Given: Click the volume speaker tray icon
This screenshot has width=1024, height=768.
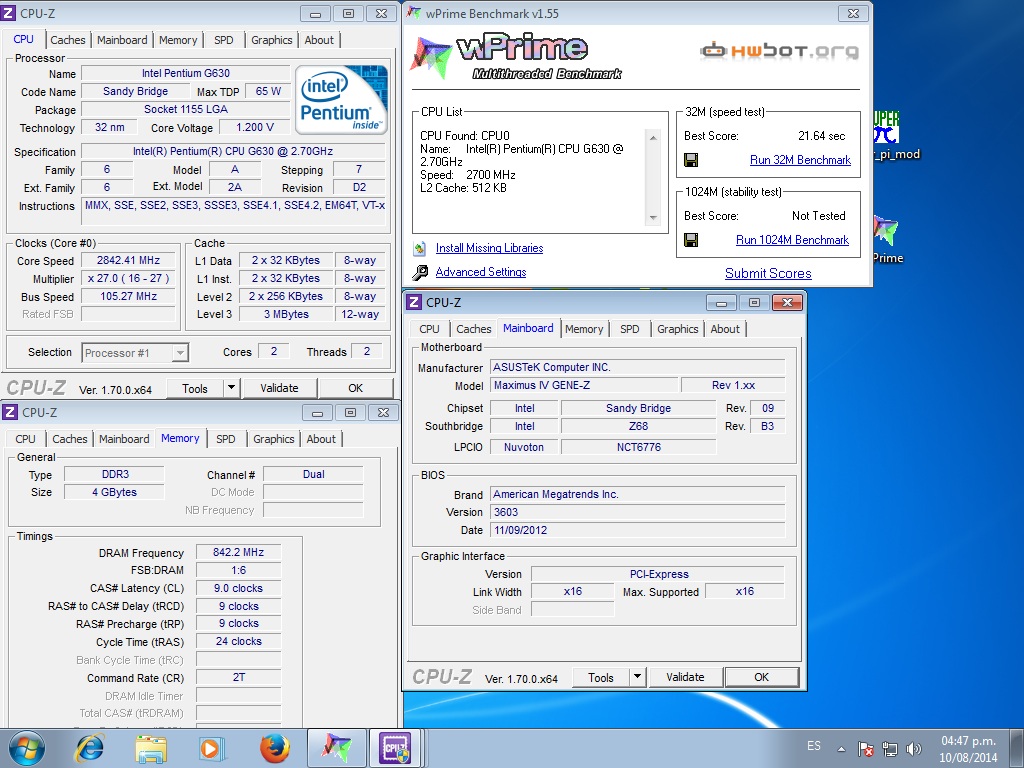Looking at the screenshot, I should point(914,748).
